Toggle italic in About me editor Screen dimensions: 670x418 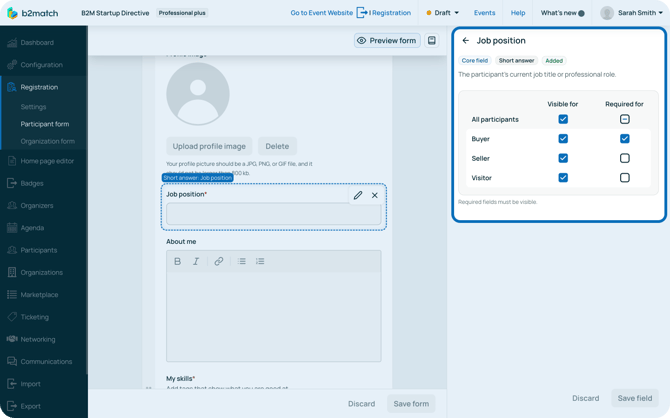click(x=196, y=261)
